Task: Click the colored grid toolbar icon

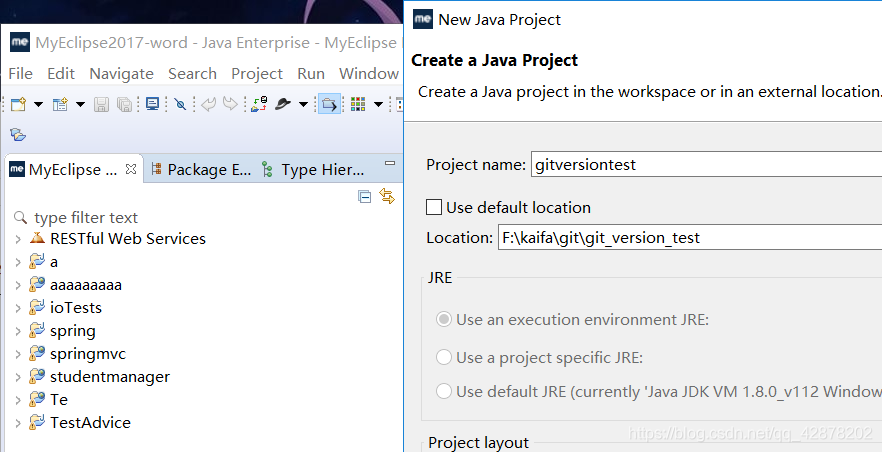Action: pos(358,104)
